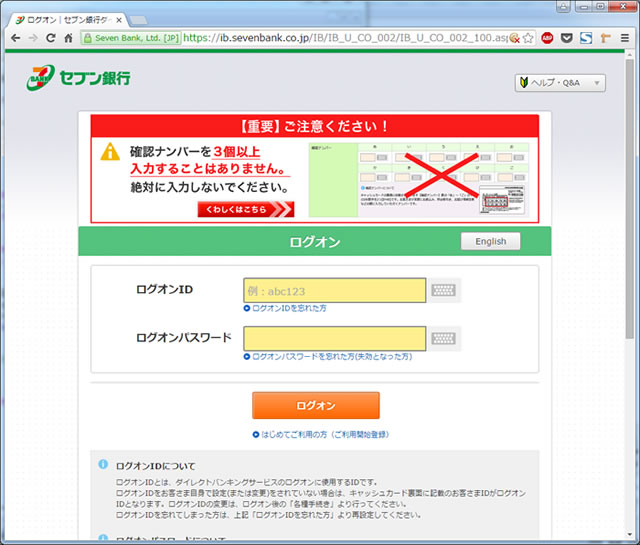Click the セブン銀行 logo
Screen dimensions: 640x545
click(78, 78)
